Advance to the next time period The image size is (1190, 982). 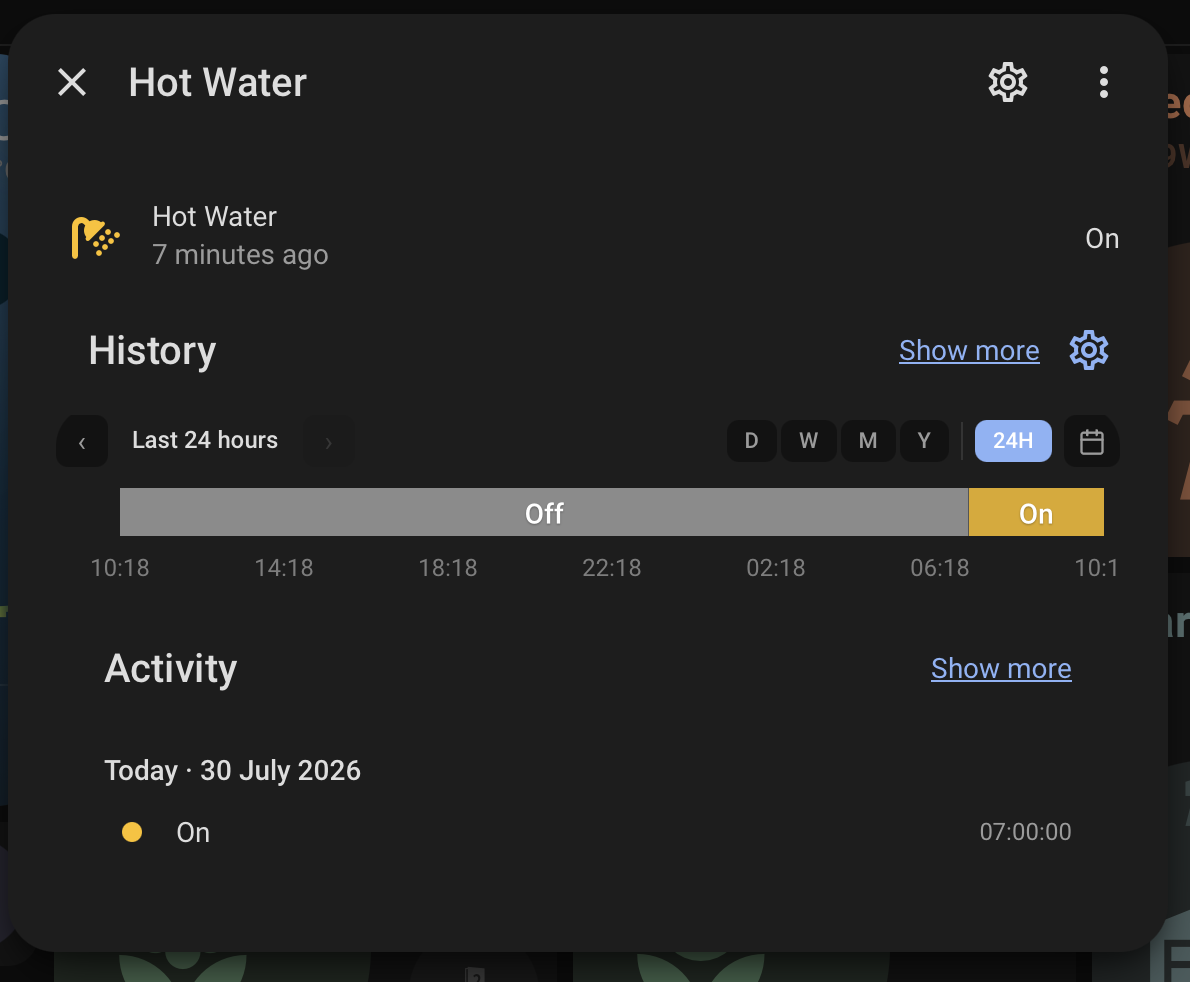329,441
